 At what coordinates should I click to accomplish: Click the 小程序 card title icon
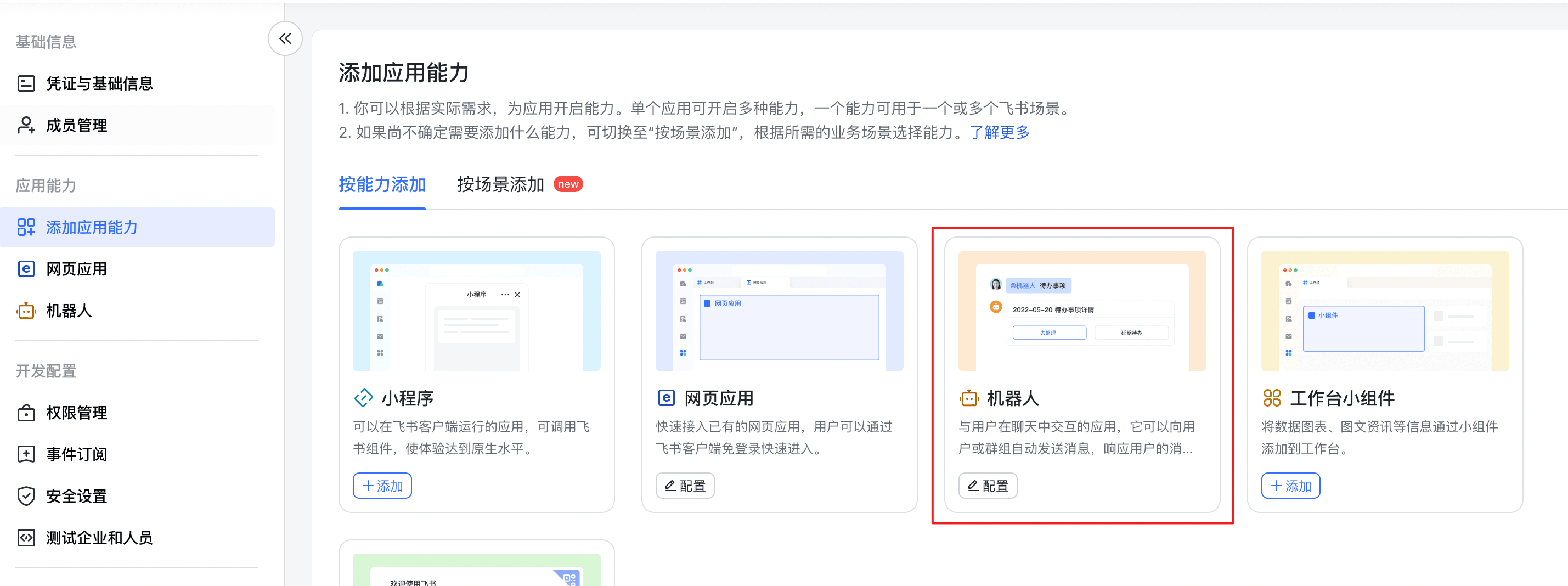click(363, 398)
